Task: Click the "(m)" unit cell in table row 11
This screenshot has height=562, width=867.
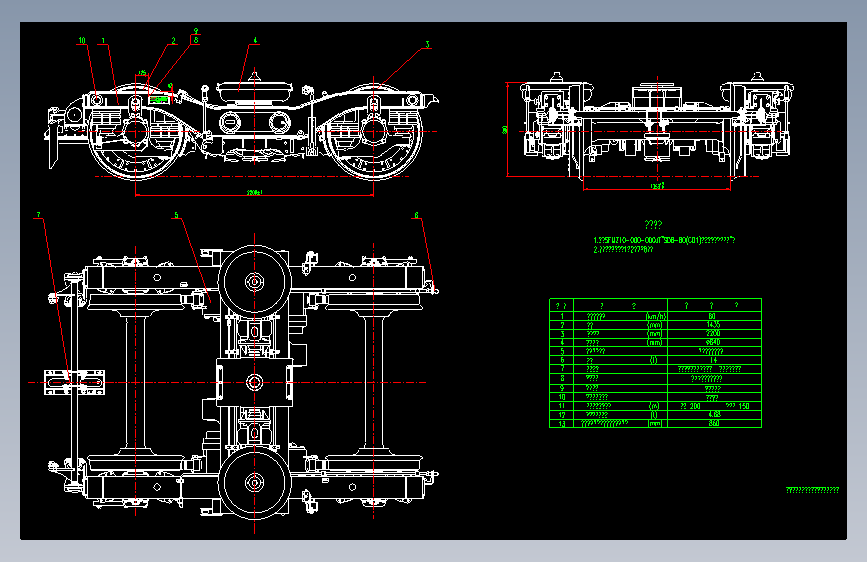Action: (654, 406)
